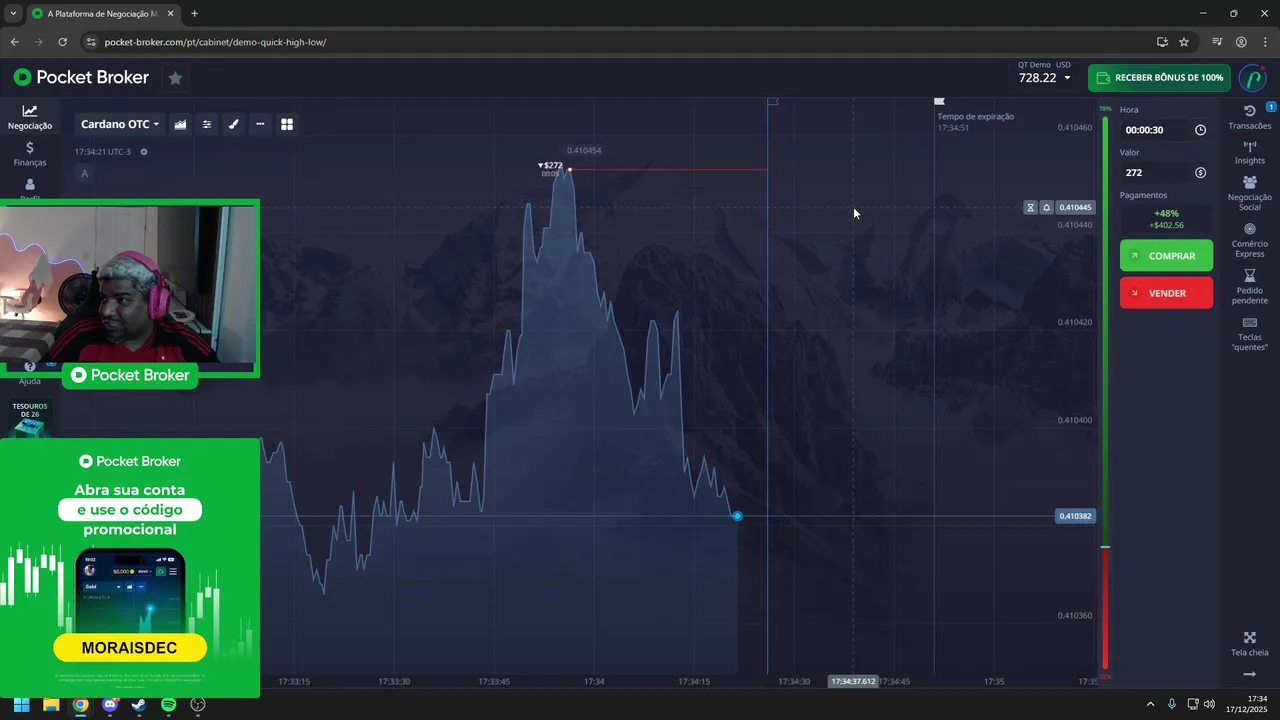
Task: Select the drawing brush tool
Action: click(x=234, y=124)
